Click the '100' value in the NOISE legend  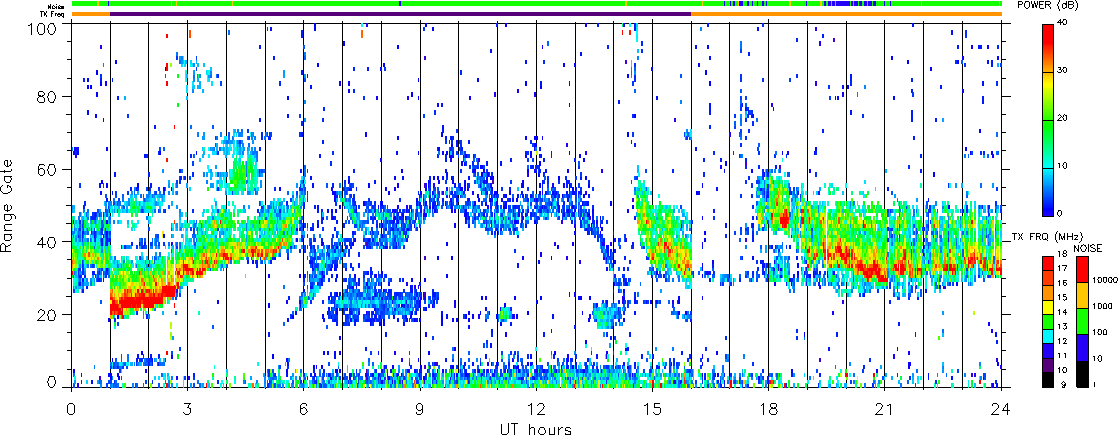pos(1099,332)
